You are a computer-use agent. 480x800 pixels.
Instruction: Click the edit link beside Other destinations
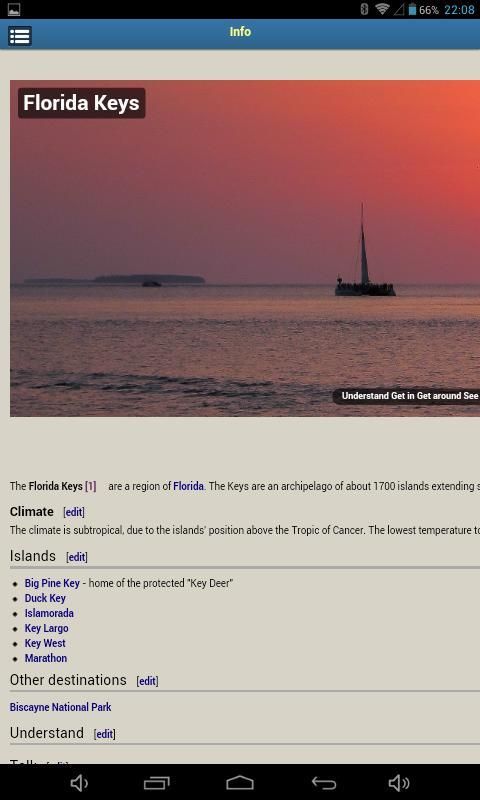[147, 681]
